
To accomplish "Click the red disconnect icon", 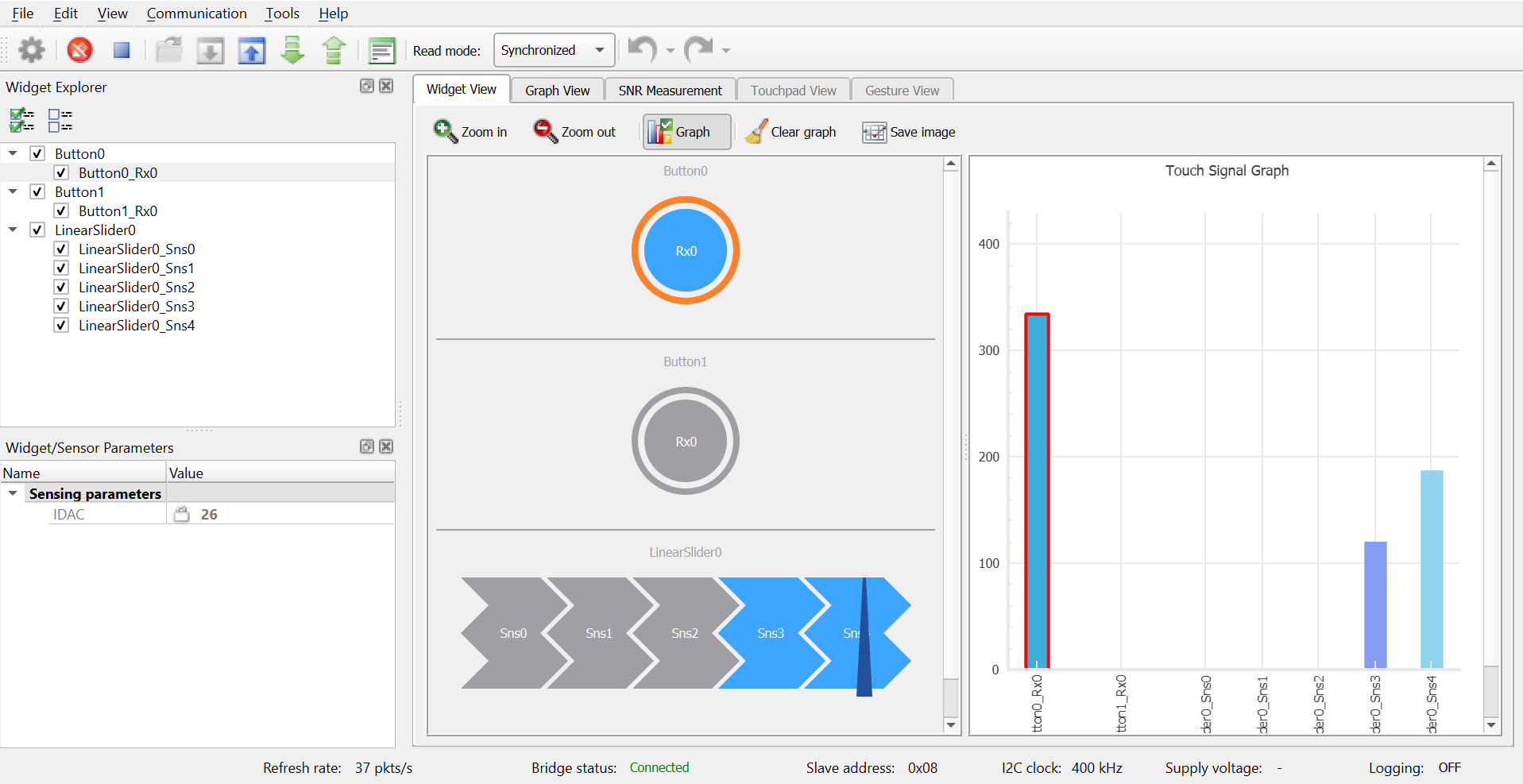I will pyautogui.click(x=79, y=50).
